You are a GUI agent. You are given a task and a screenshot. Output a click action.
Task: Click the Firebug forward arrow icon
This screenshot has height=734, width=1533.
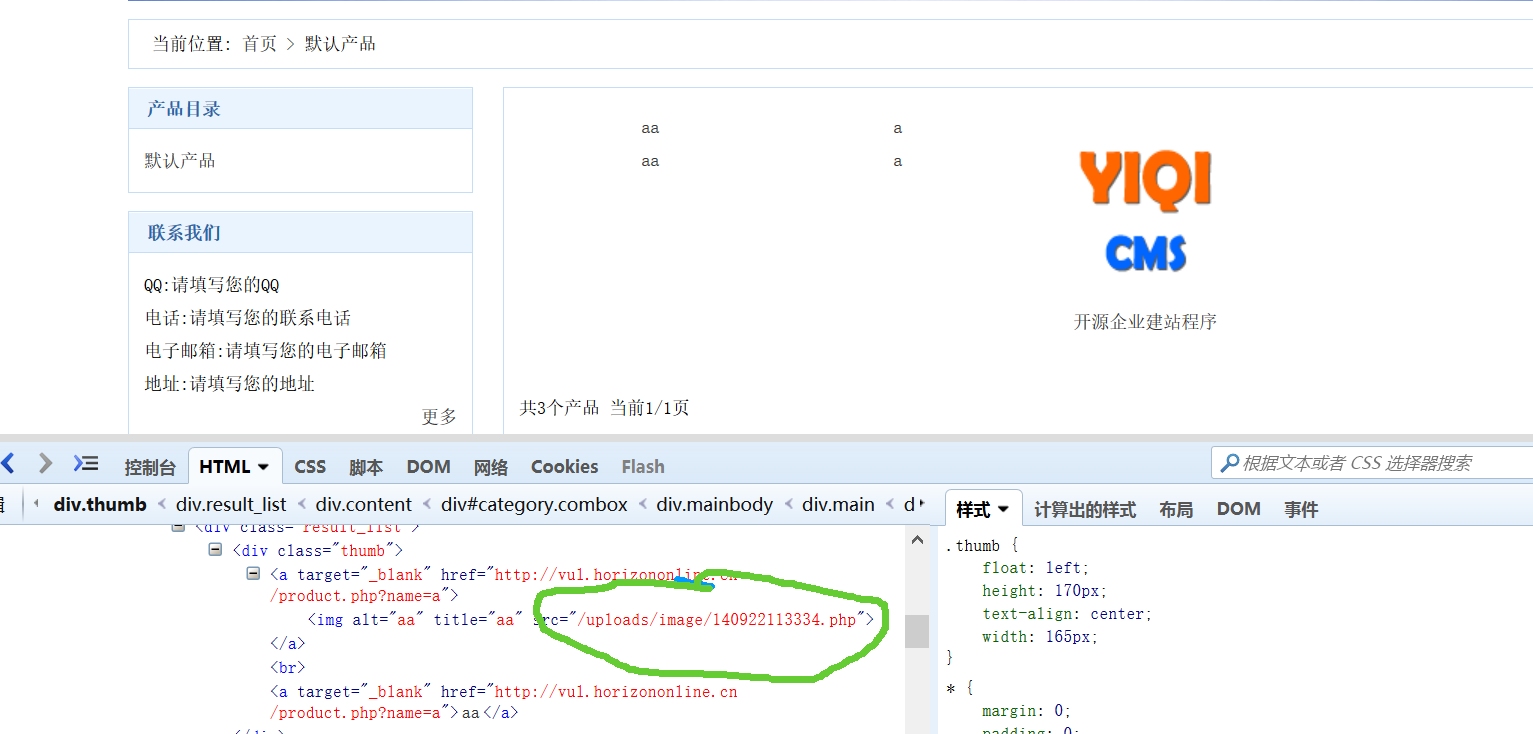[x=45, y=463]
